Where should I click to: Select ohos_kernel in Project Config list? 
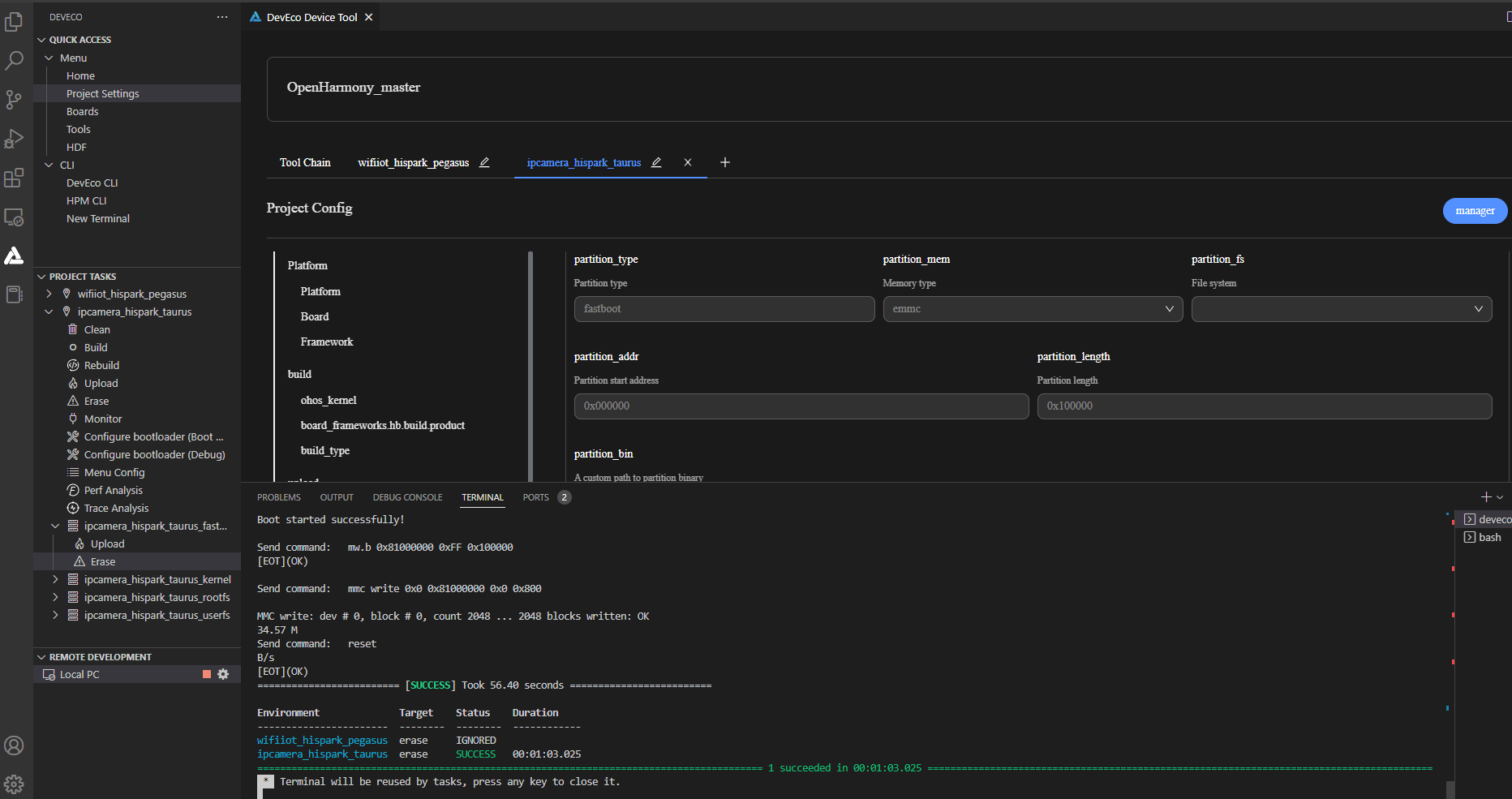(x=329, y=400)
